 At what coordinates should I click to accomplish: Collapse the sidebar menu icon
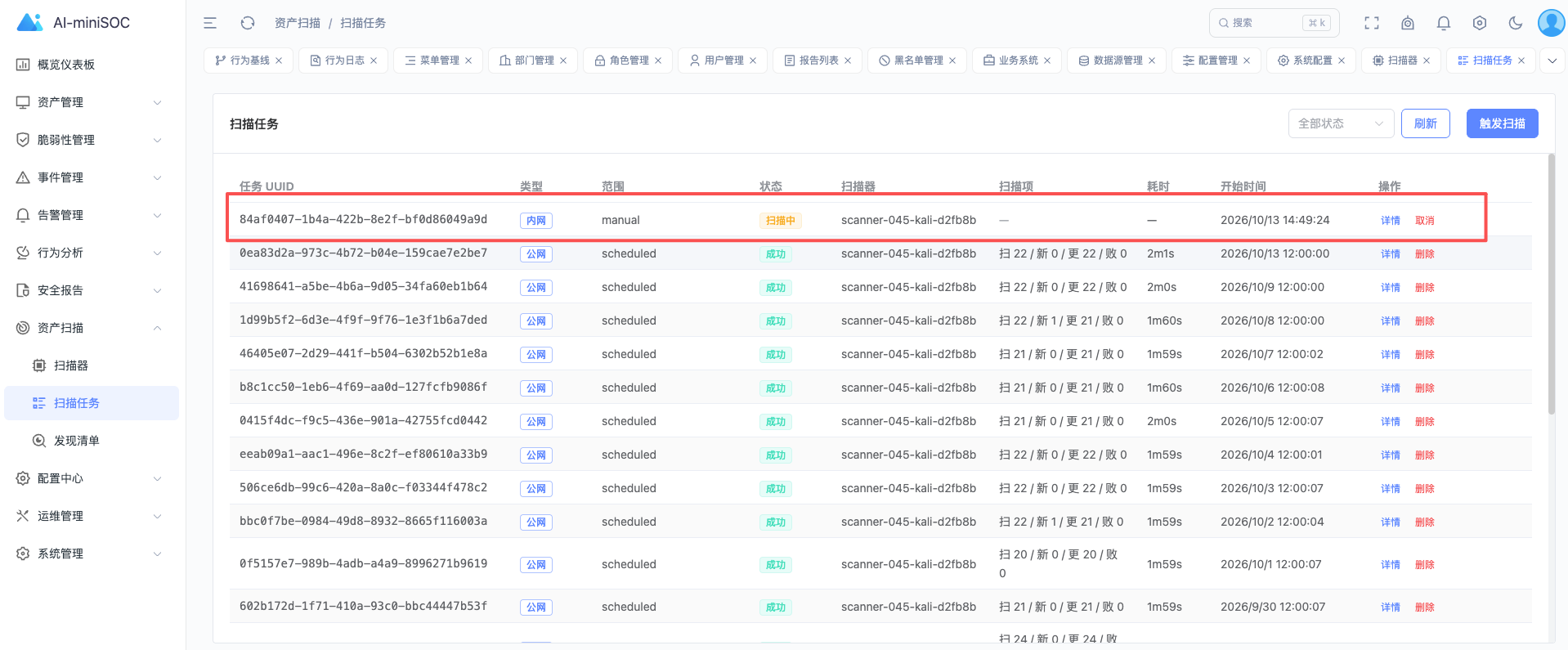click(210, 23)
